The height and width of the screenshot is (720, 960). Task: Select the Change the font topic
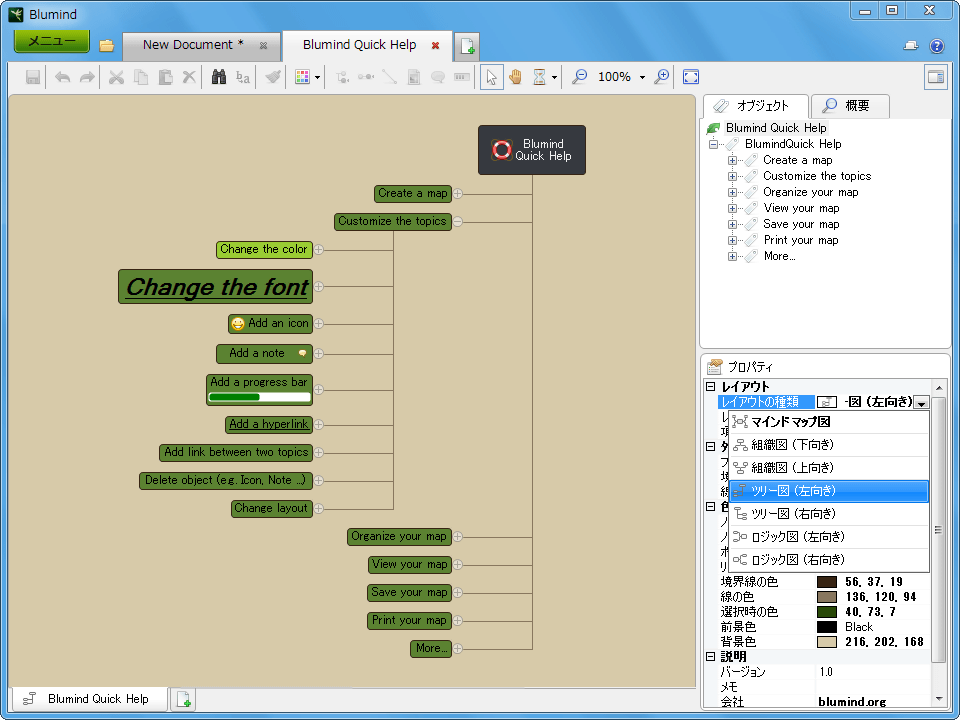tap(216, 287)
